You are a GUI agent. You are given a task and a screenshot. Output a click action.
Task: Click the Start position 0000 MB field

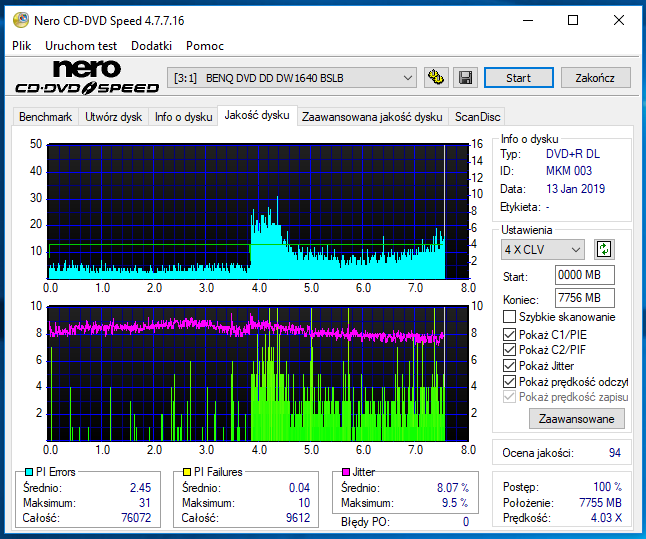tap(585, 275)
